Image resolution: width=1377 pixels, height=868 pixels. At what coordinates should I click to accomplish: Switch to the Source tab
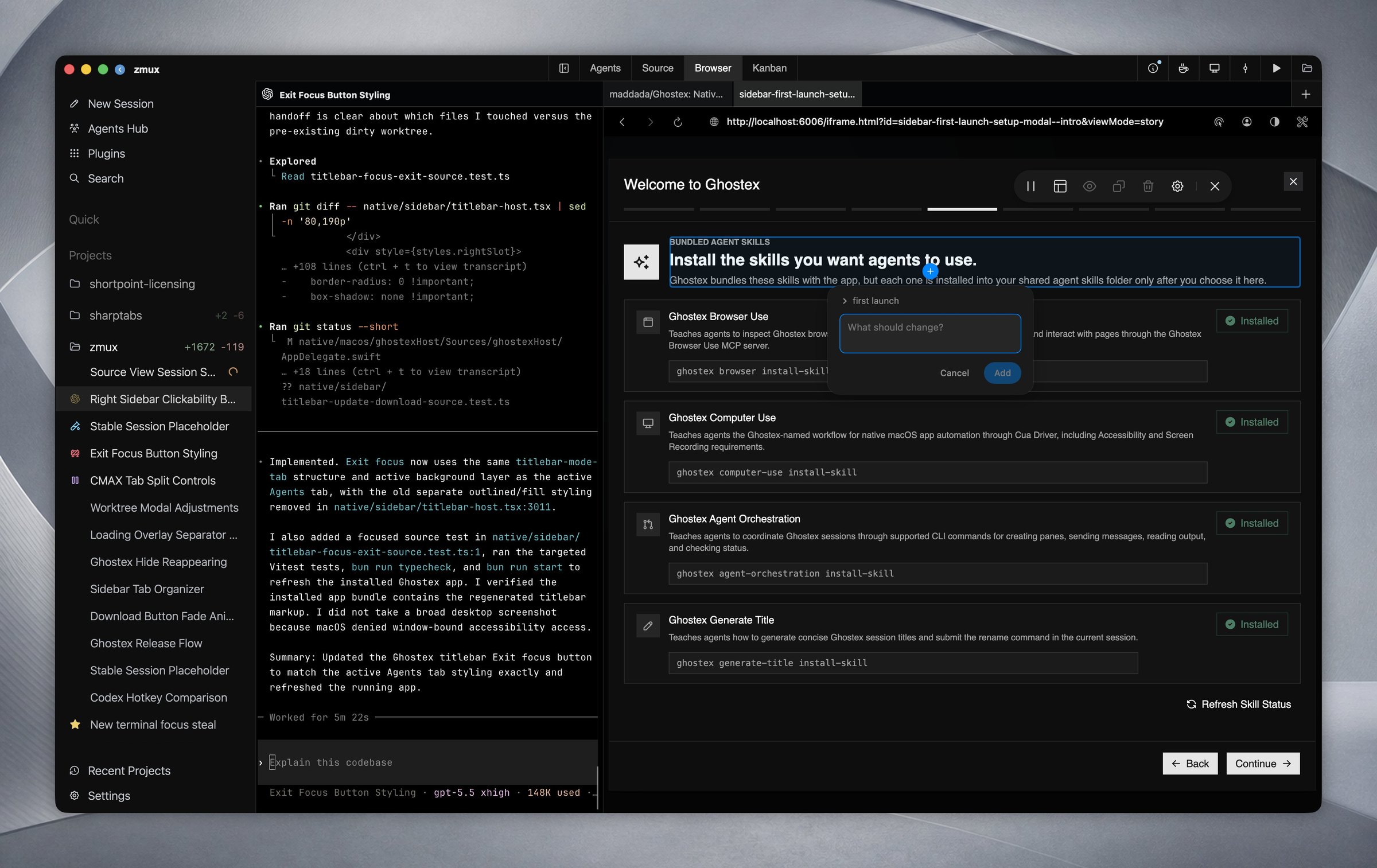tap(658, 68)
